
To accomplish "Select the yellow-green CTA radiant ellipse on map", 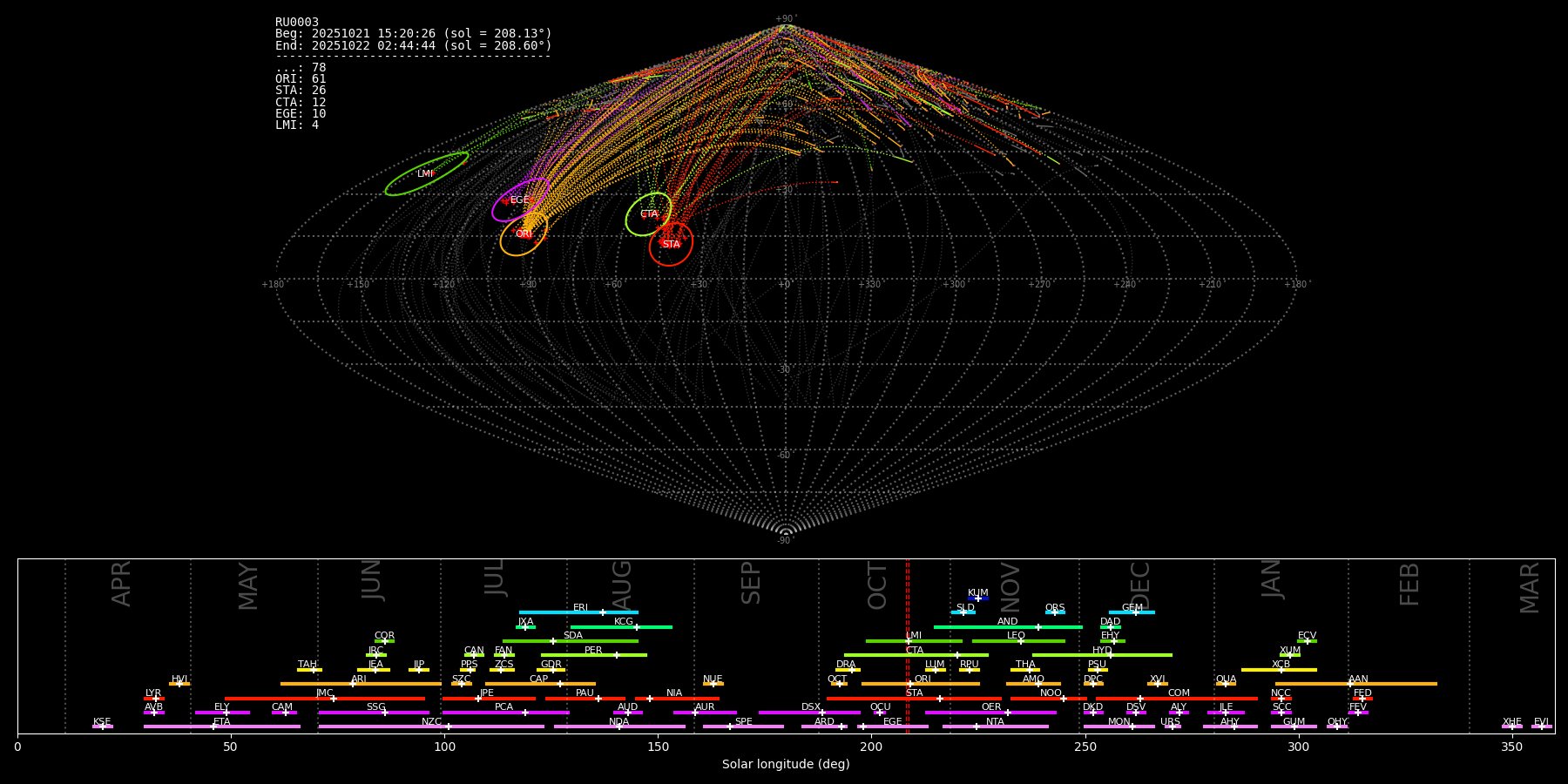I will point(649,214).
